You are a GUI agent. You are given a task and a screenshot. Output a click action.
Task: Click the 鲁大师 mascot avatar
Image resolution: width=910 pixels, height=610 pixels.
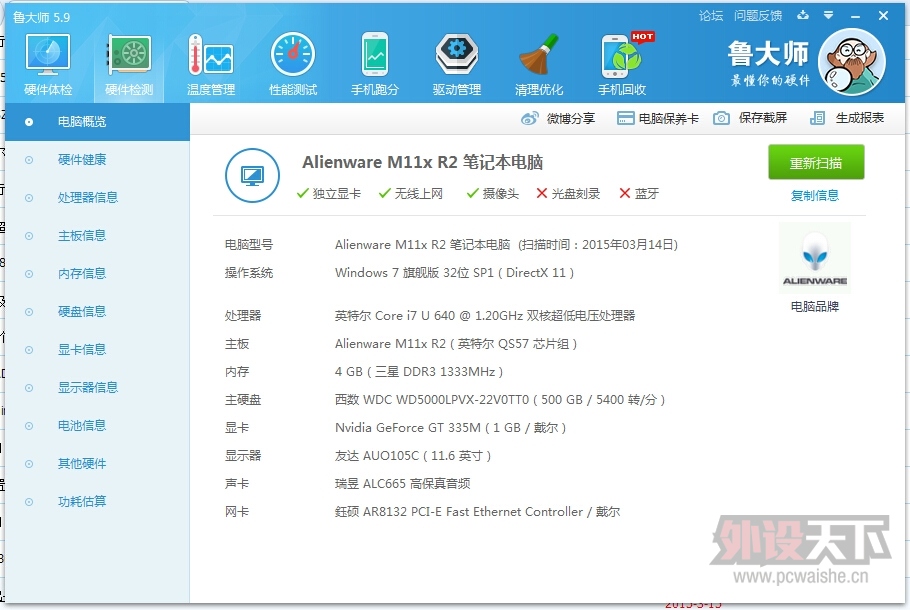pyautogui.click(x=851, y=62)
